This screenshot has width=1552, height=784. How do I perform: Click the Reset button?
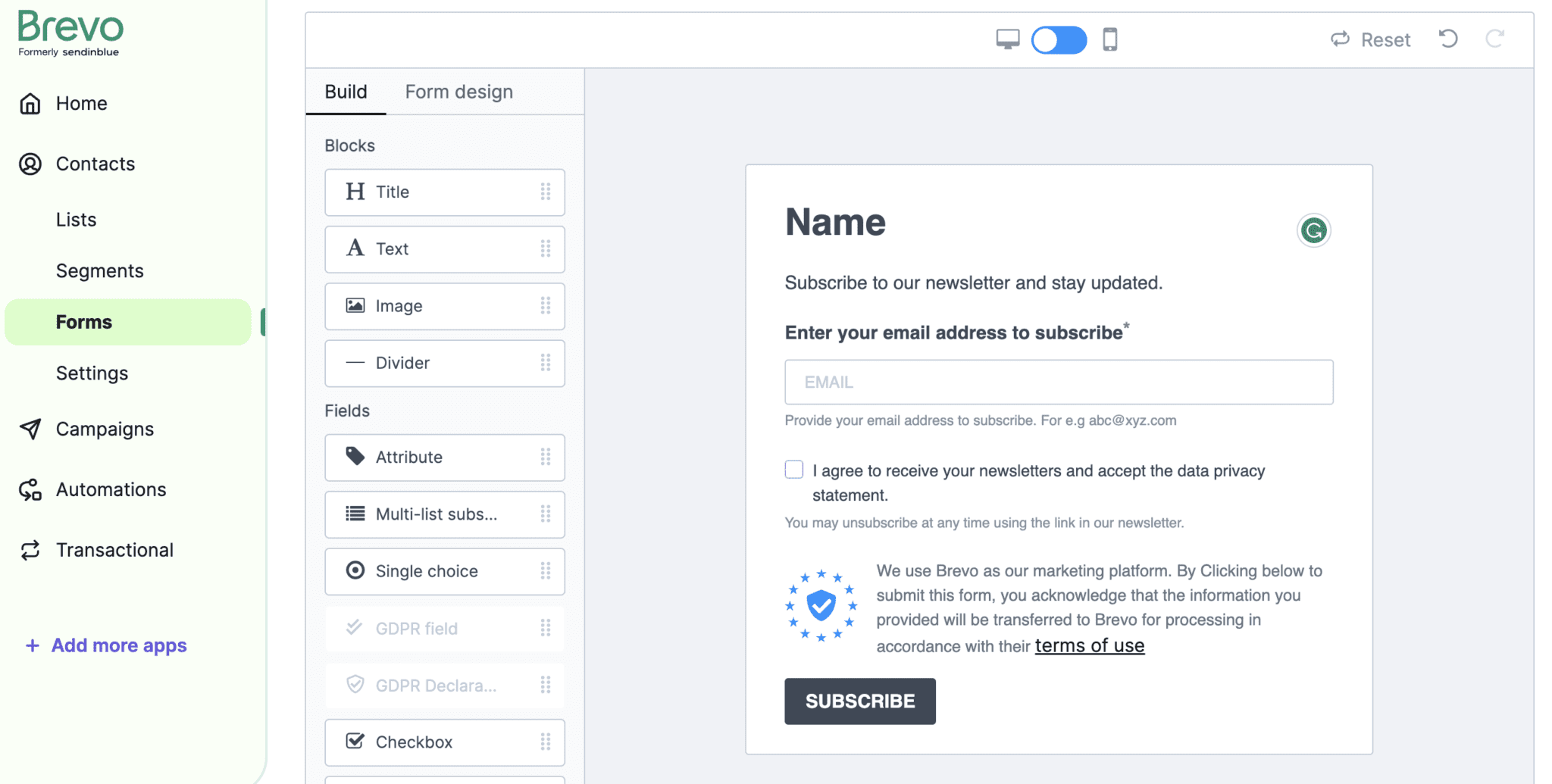coord(1369,39)
